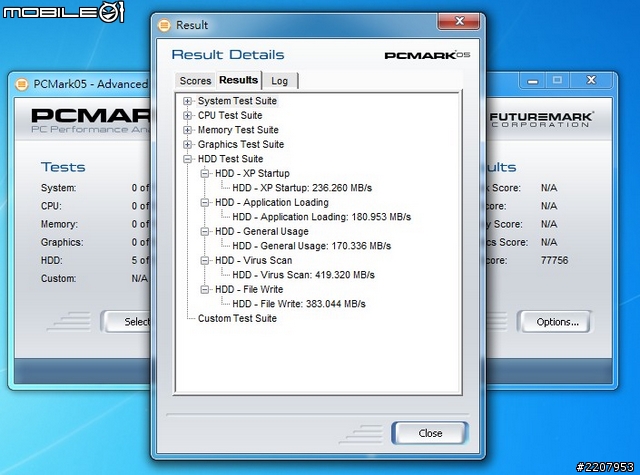Screen dimensions: 640x475
Task: Click the Tests heading in PCMark05 window
Action: (63, 167)
